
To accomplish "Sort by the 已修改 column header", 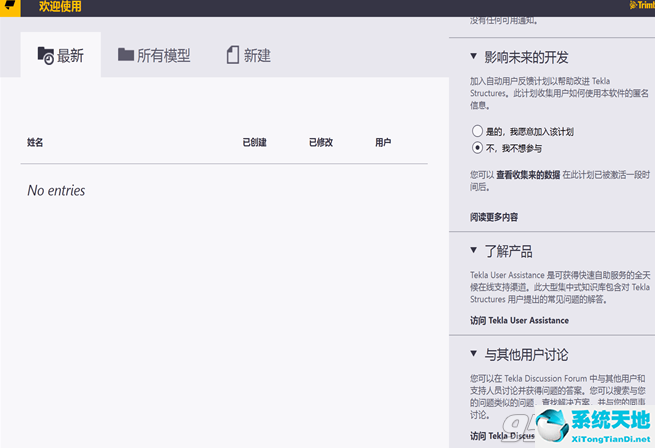I will pos(321,143).
